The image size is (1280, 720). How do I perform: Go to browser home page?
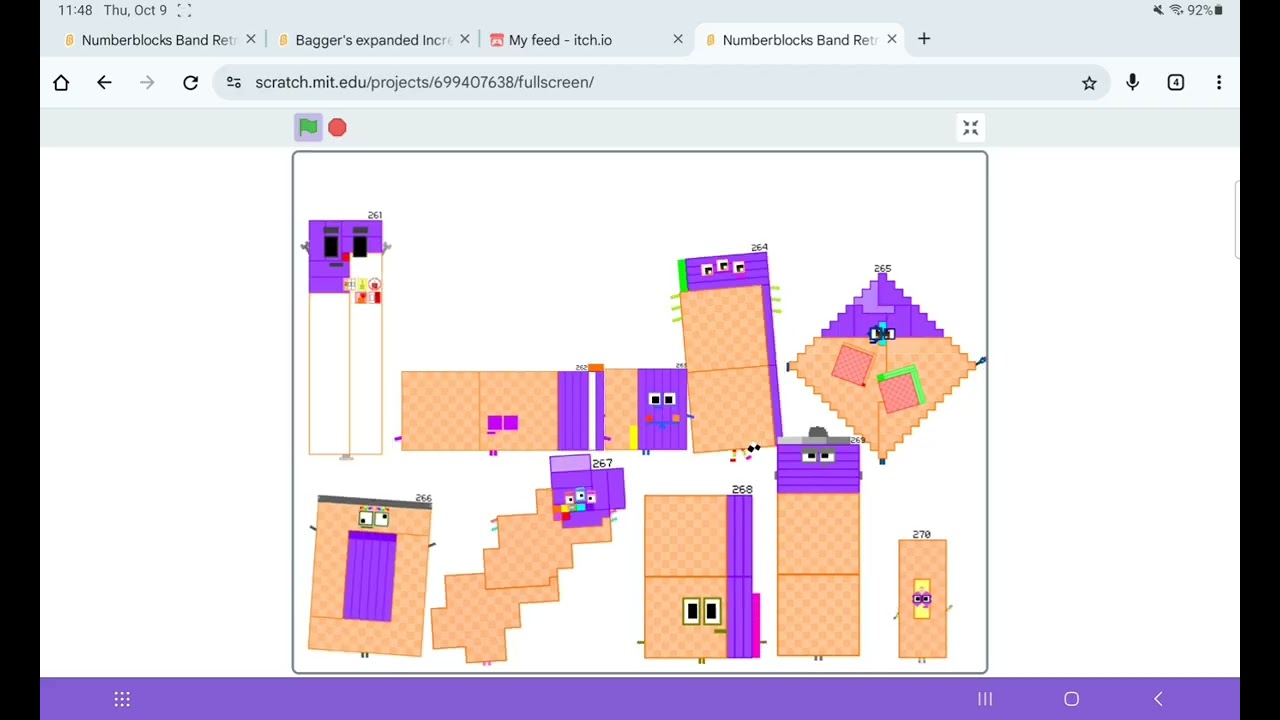(61, 82)
